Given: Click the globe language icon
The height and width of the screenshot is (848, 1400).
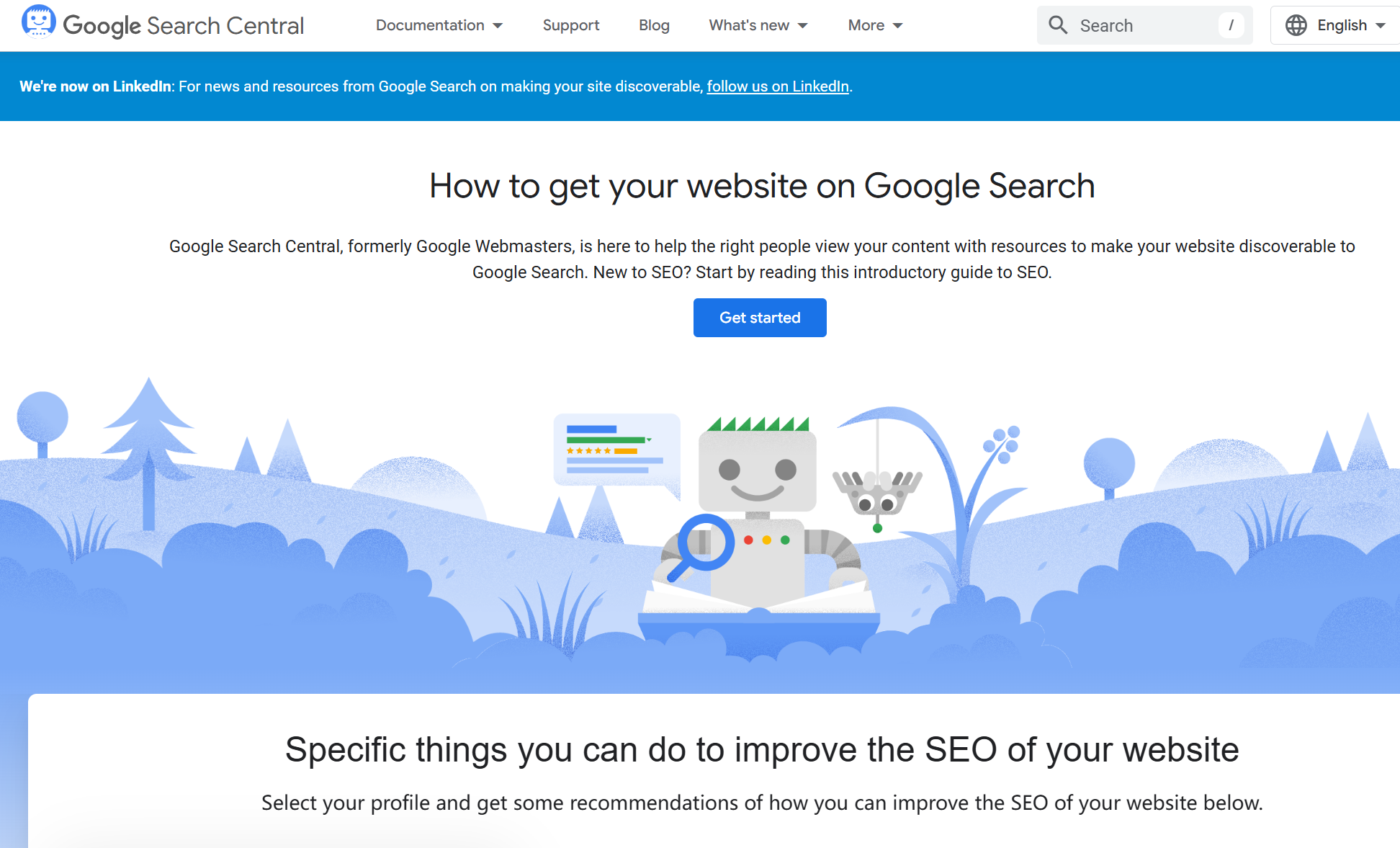Looking at the screenshot, I should point(1296,25).
